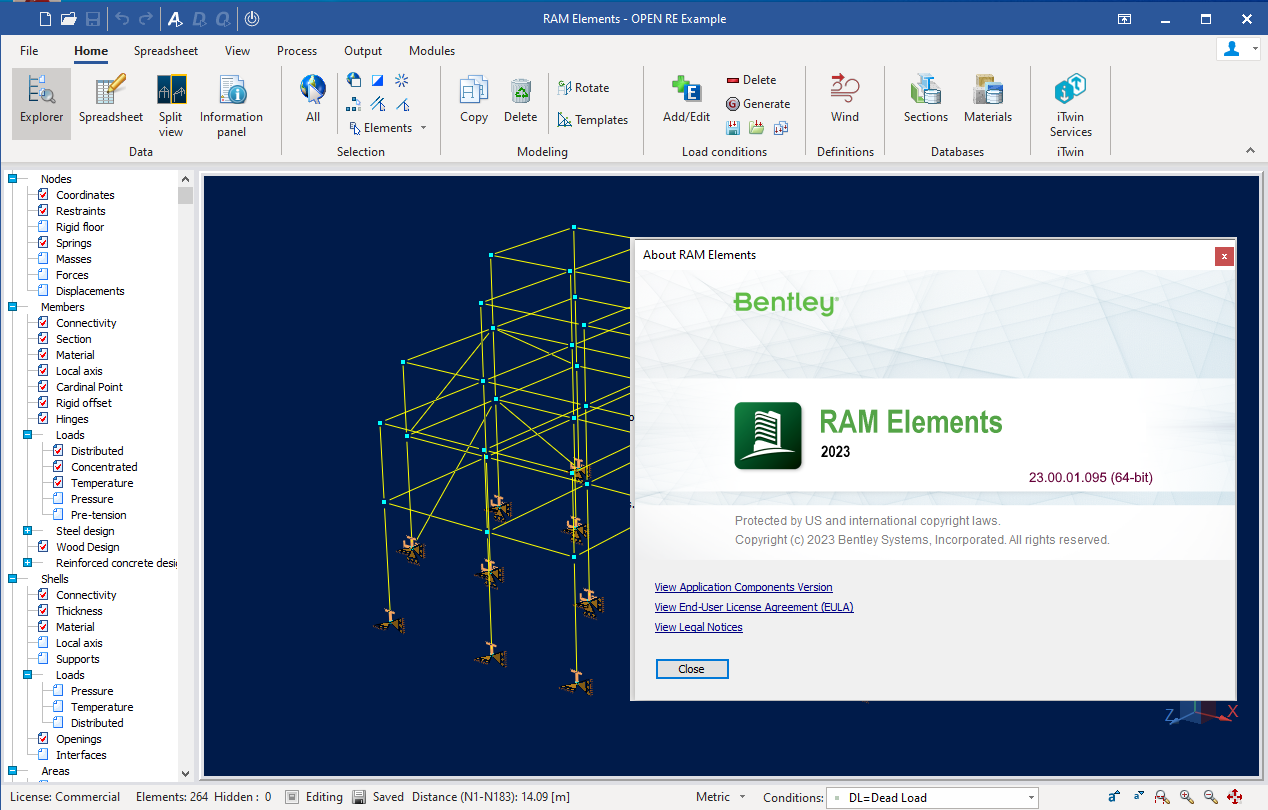Image resolution: width=1268 pixels, height=810 pixels.
Task: Uncheck the Restraints checkbox under Nodes
Action: 43,211
